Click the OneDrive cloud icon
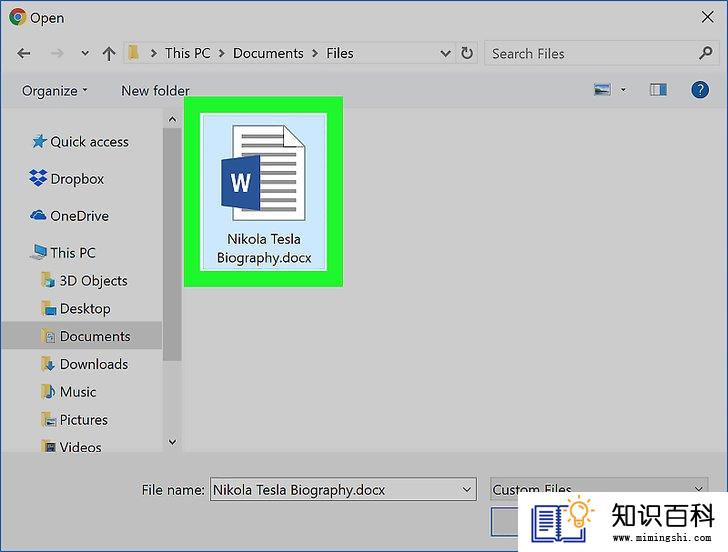Viewport: 728px width, 552px height. (38, 215)
